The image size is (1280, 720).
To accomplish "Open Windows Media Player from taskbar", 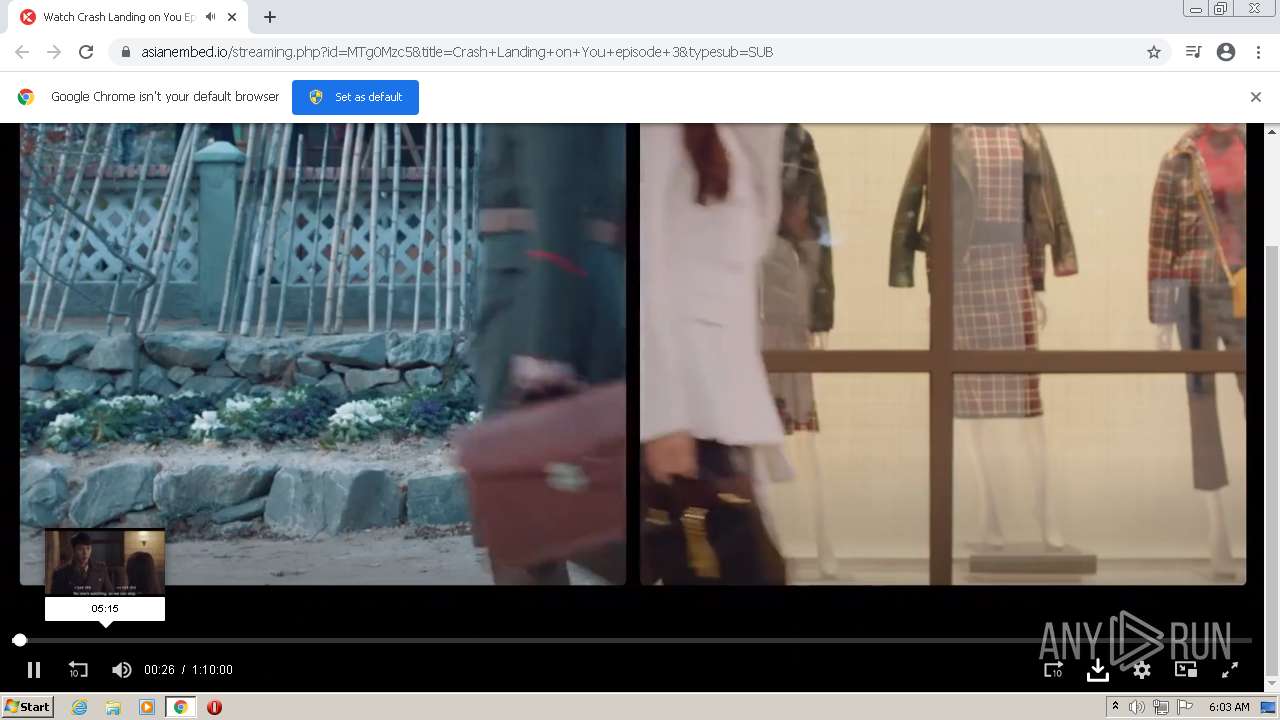I will (x=147, y=707).
